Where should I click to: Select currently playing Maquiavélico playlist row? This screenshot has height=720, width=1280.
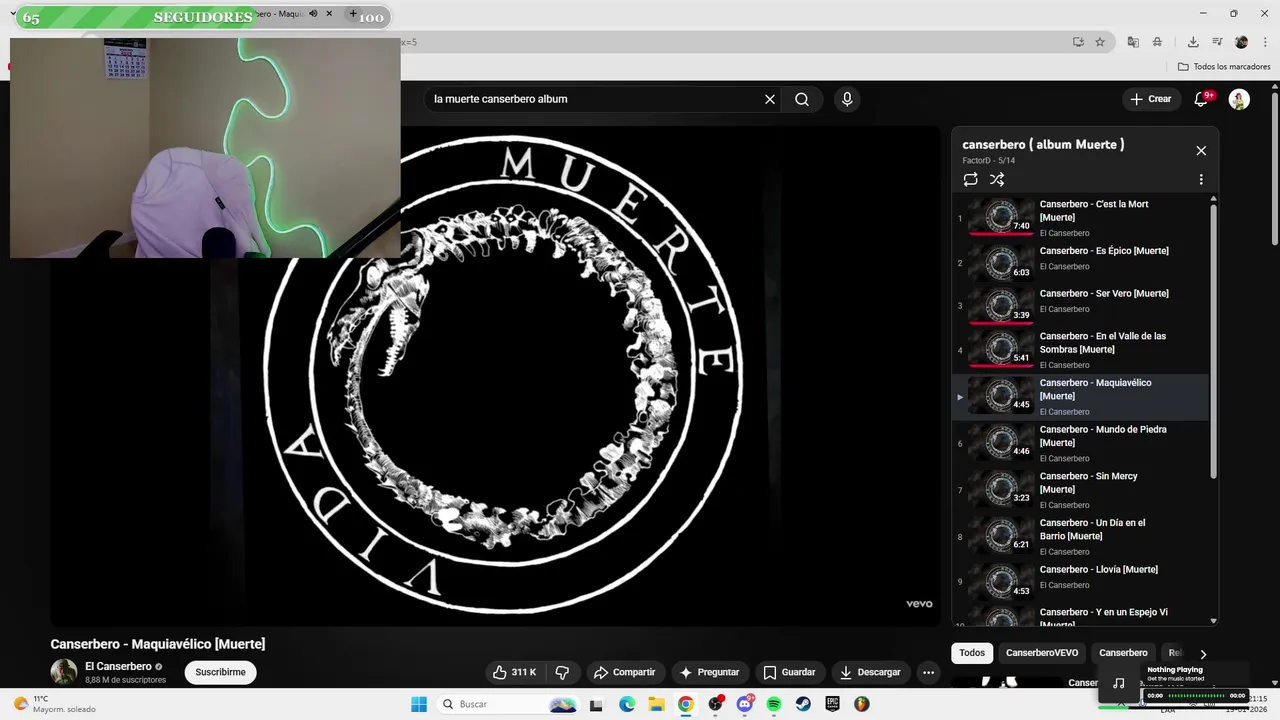point(1080,396)
